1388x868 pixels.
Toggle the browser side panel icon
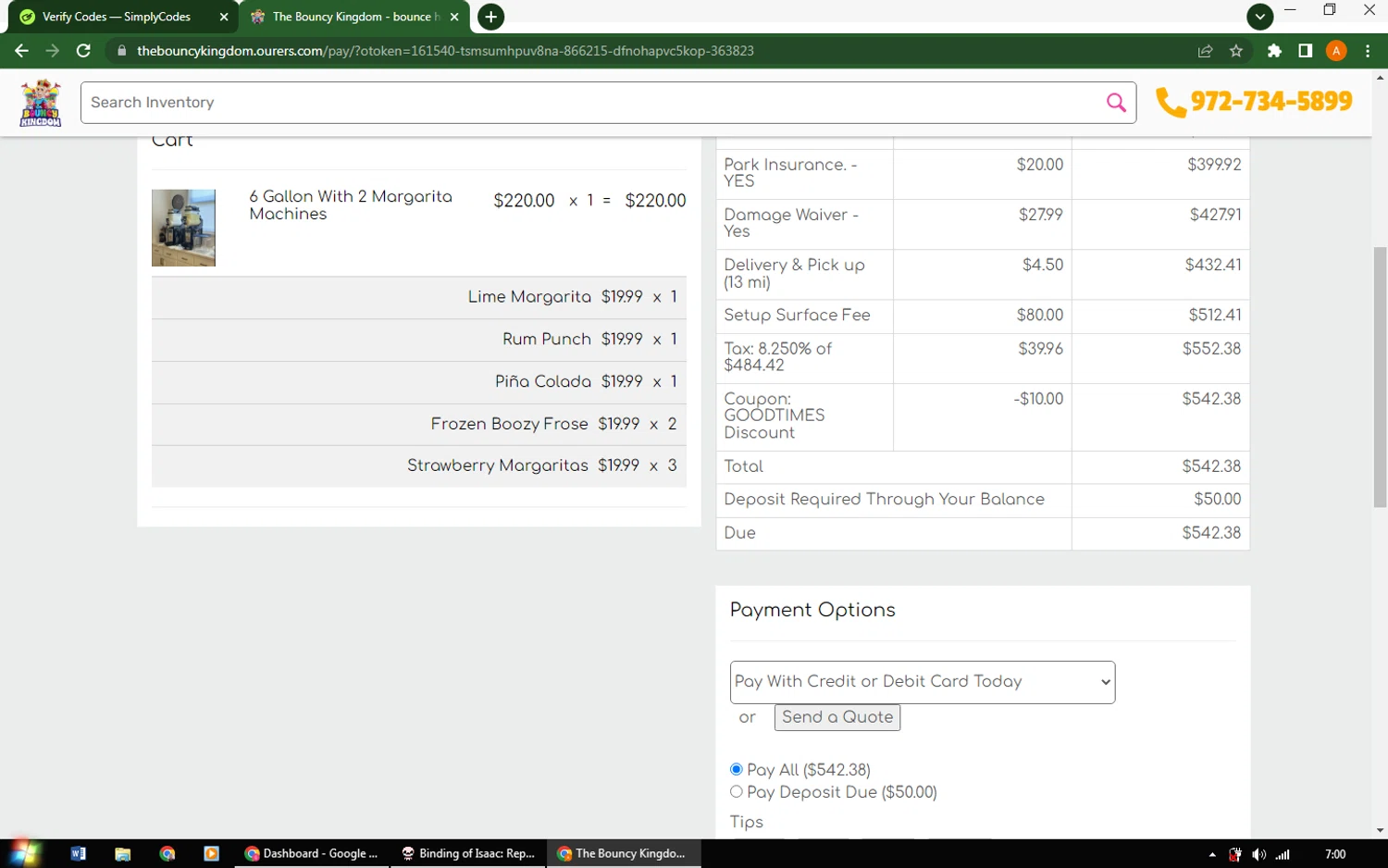pyautogui.click(x=1305, y=51)
